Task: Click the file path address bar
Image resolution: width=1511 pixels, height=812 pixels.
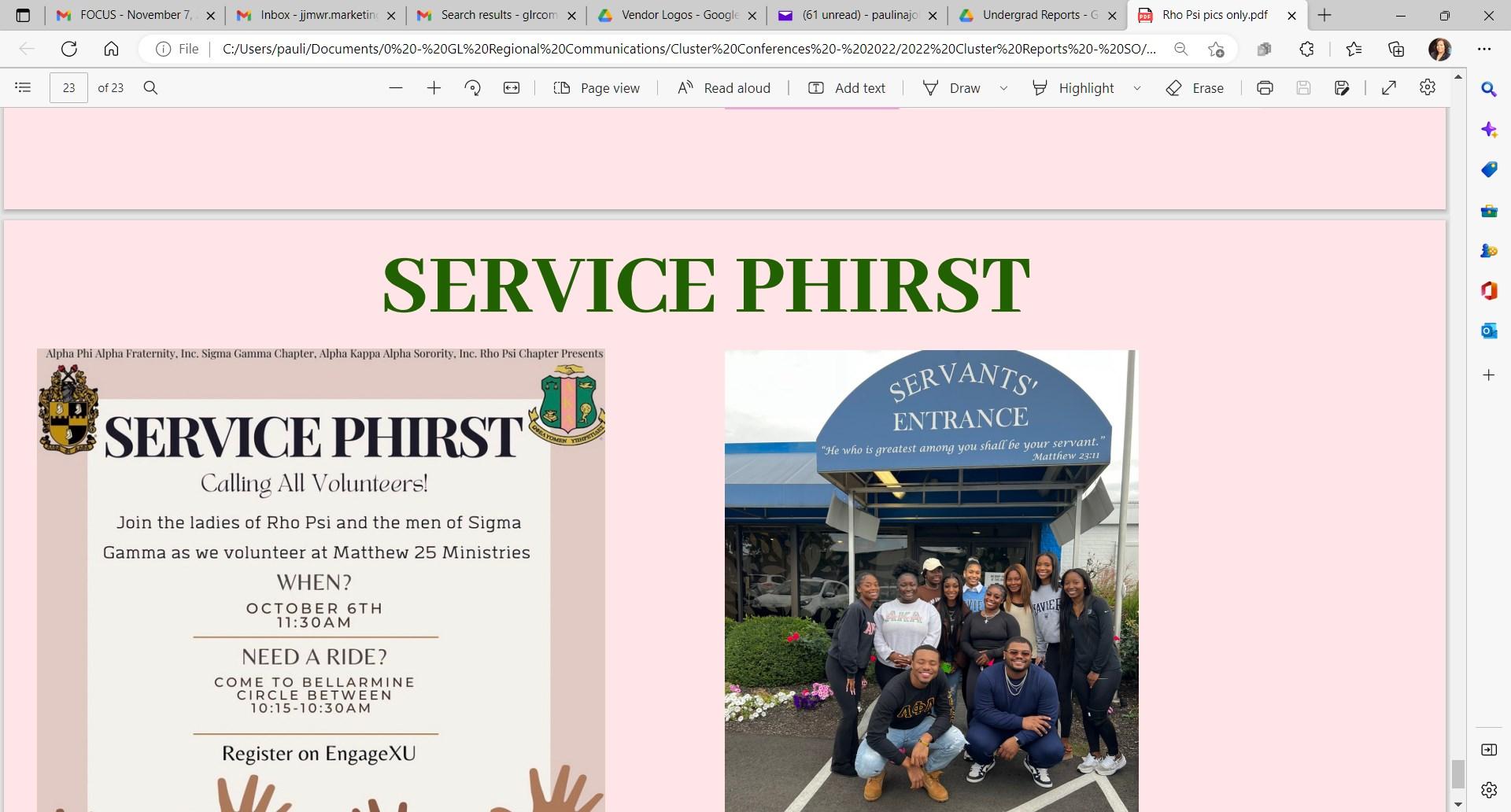Action: 689,49
